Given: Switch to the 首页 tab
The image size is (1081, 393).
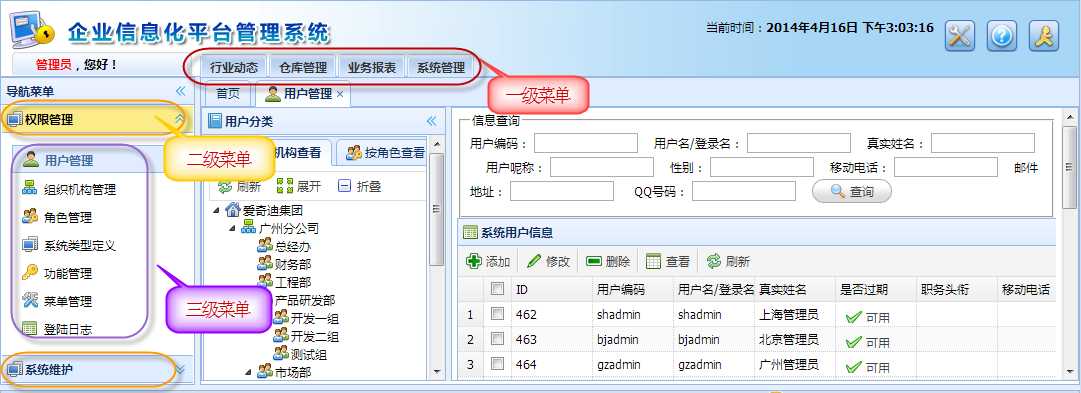Looking at the screenshot, I should (228, 94).
